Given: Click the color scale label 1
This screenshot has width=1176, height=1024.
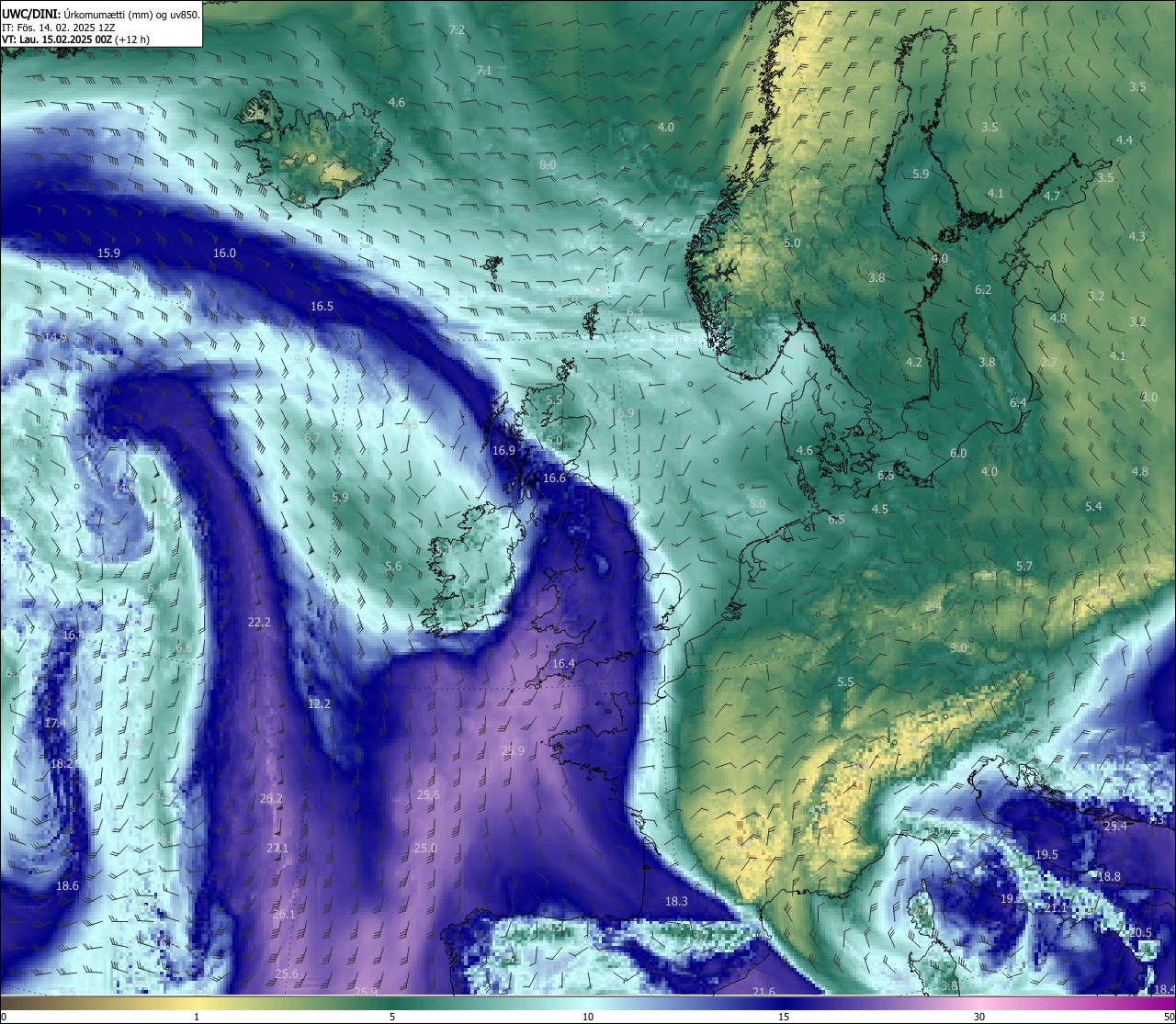Looking at the screenshot, I should click(x=197, y=1017).
